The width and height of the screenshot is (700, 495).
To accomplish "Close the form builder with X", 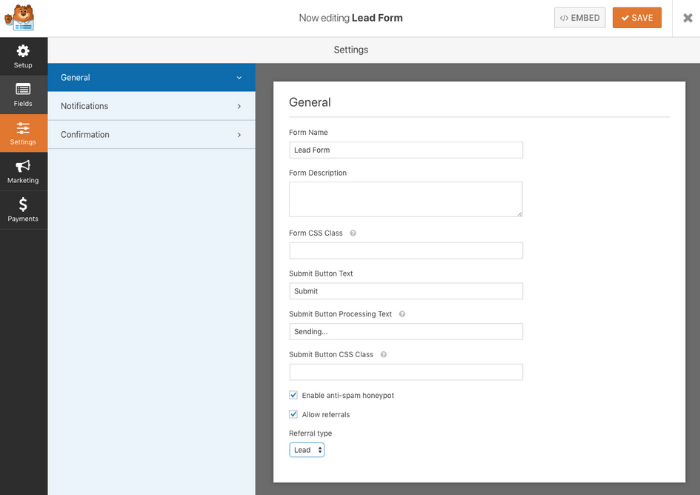I will [x=686, y=18].
